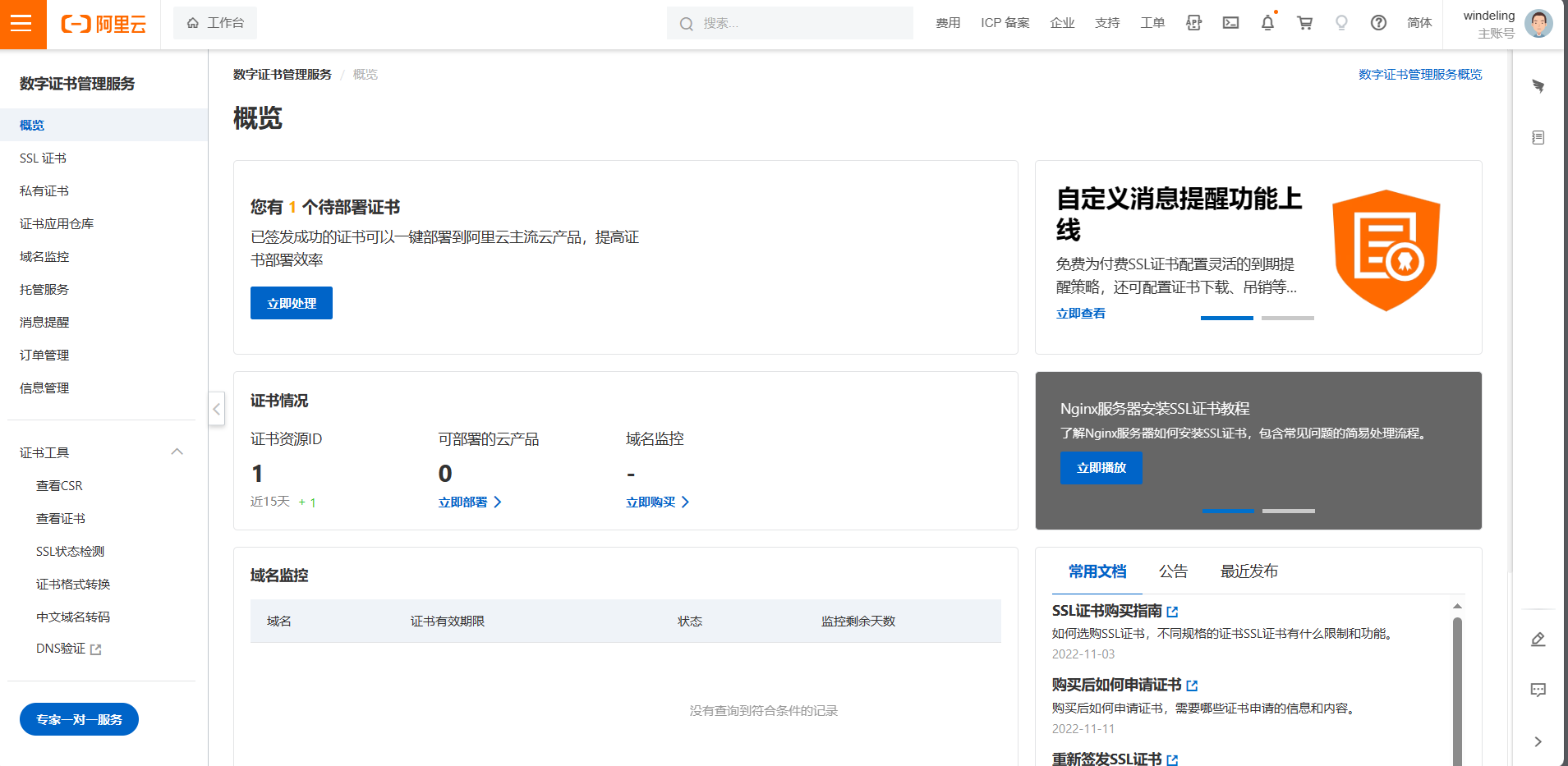Screen dimensions: 1568x766
Task: Click 立即处理 for pending certificate
Action: pyautogui.click(x=292, y=303)
